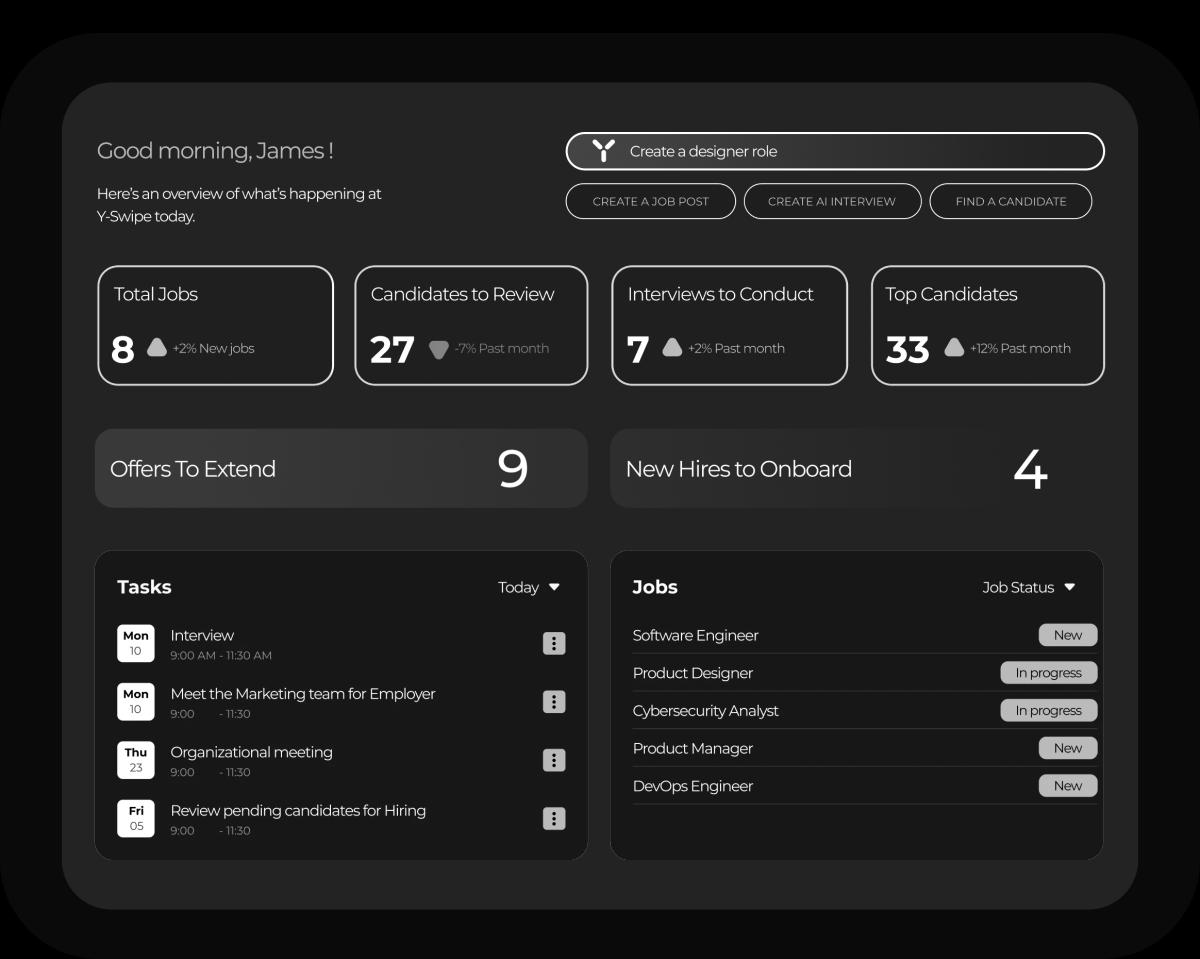Click the up trend icon in Top Candidates
1200x959 pixels.
(x=954, y=347)
